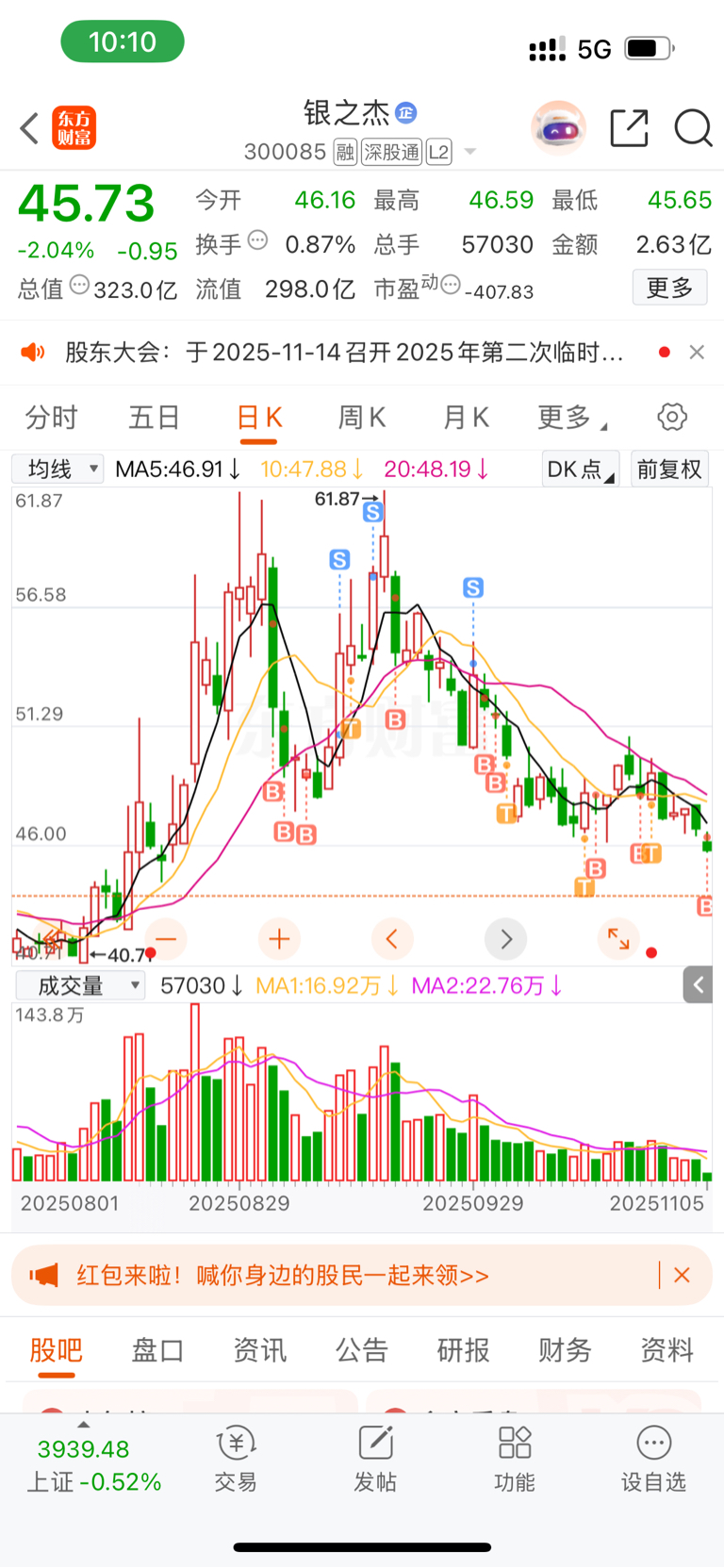The height and width of the screenshot is (1568, 724).
Task: Tap the 10:10 status bar clock
Action: (x=123, y=42)
